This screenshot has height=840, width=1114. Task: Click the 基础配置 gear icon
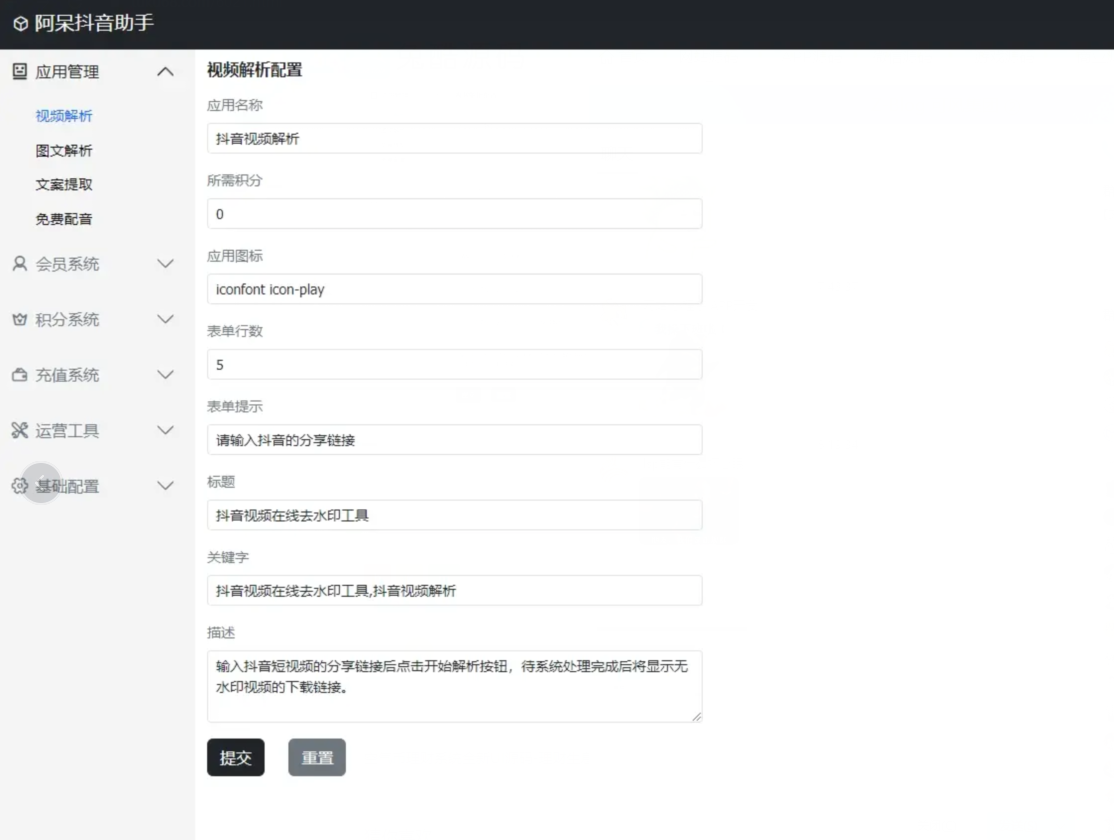[x=19, y=486]
